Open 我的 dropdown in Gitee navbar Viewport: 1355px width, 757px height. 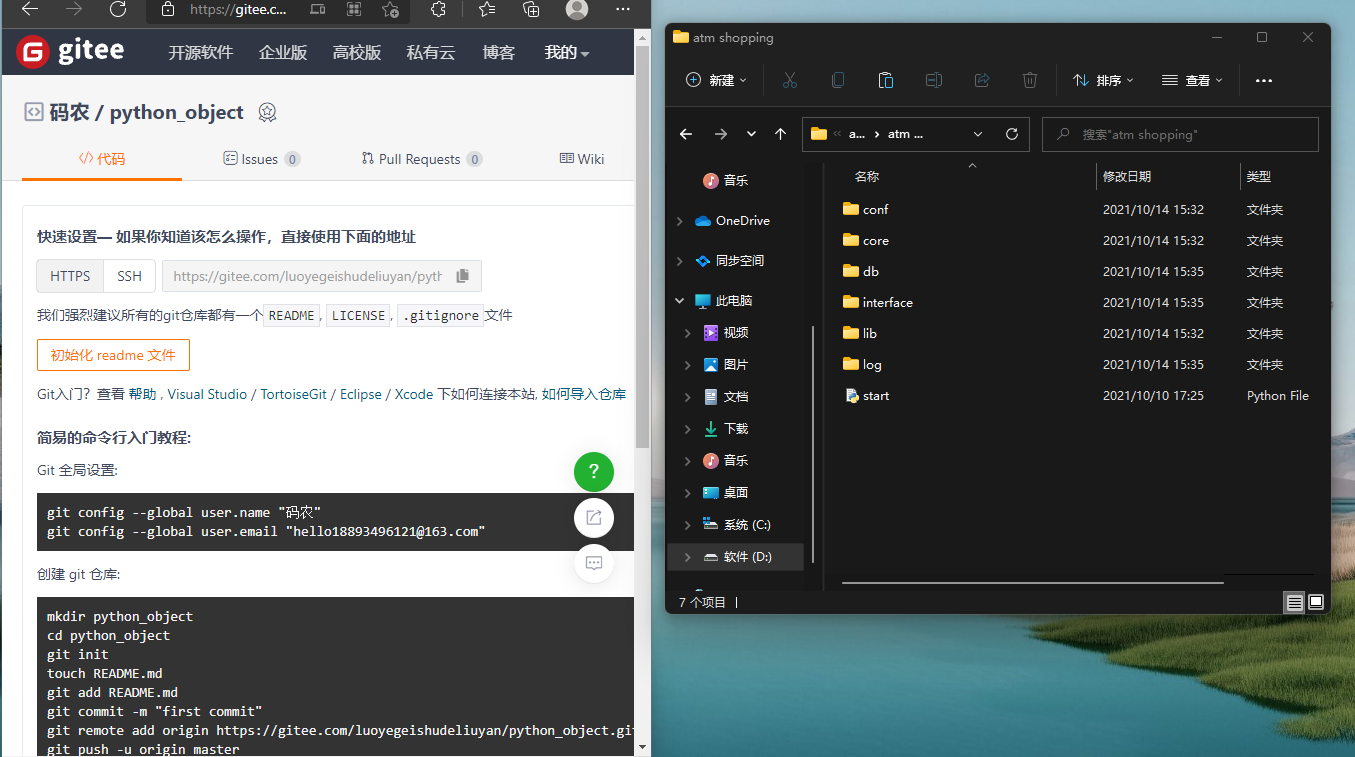pos(566,53)
